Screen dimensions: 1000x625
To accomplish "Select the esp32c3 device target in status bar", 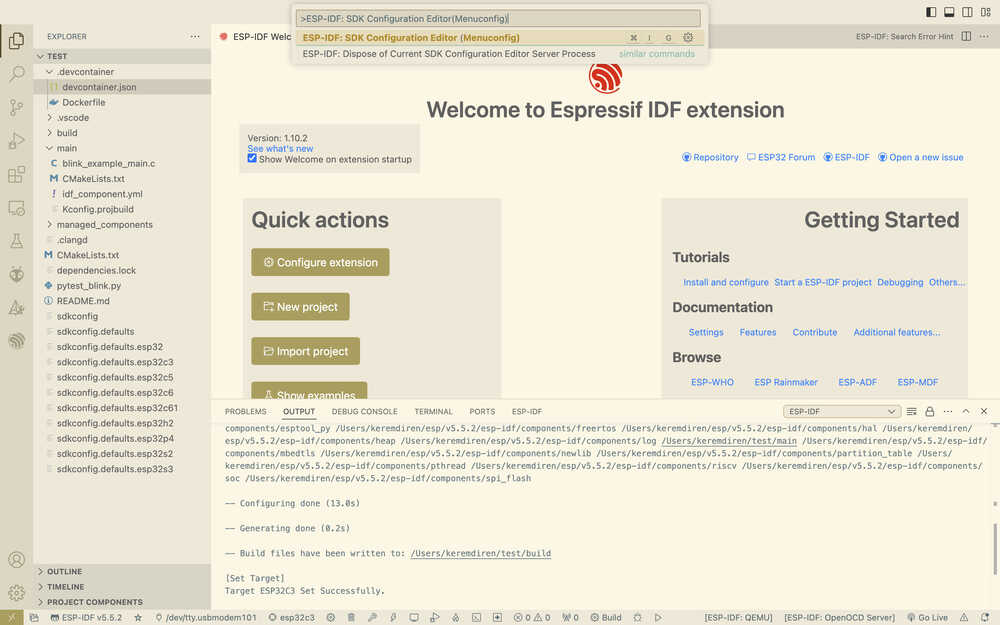I will coord(292,617).
